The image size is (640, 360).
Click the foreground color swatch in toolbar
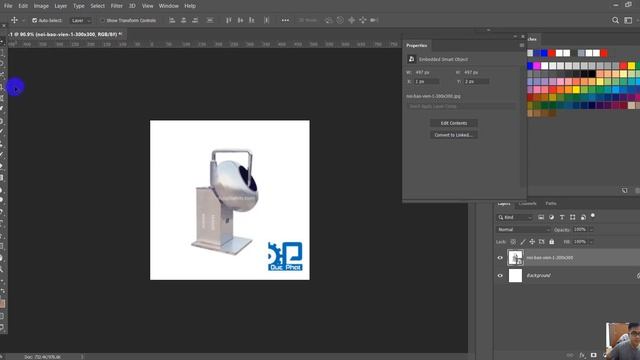click(2, 304)
